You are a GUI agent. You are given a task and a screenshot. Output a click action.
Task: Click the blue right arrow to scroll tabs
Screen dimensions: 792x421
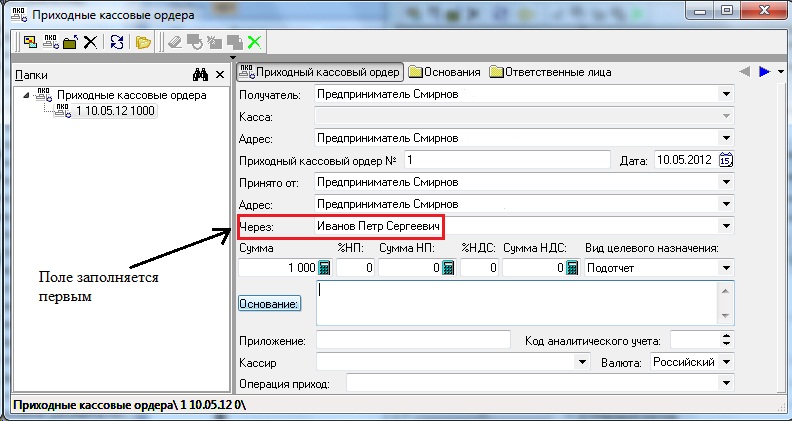pyautogui.click(x=764, y=72)
